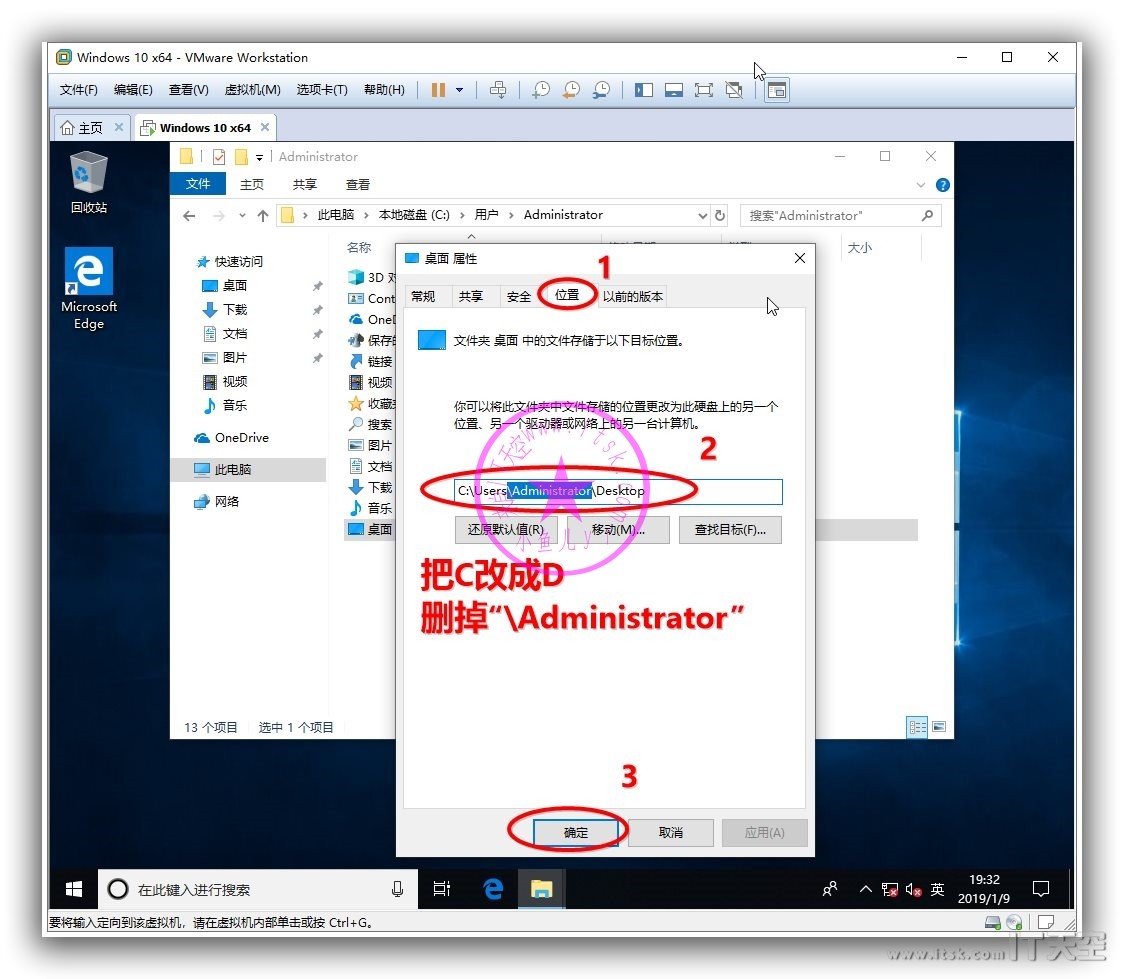Select 音乐 in the navigation pane
Viewport: 1124px width, 979px height.
coord(225,406)
